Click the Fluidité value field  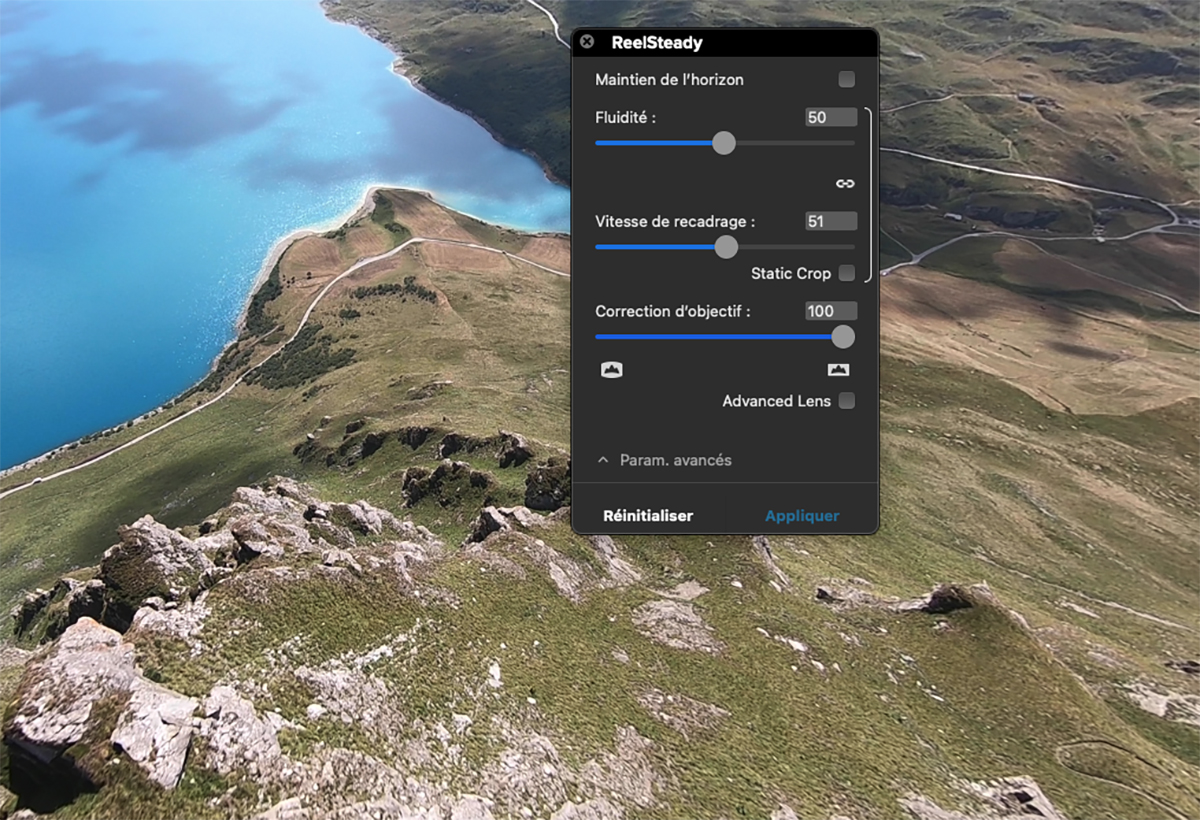coord(831,117)
